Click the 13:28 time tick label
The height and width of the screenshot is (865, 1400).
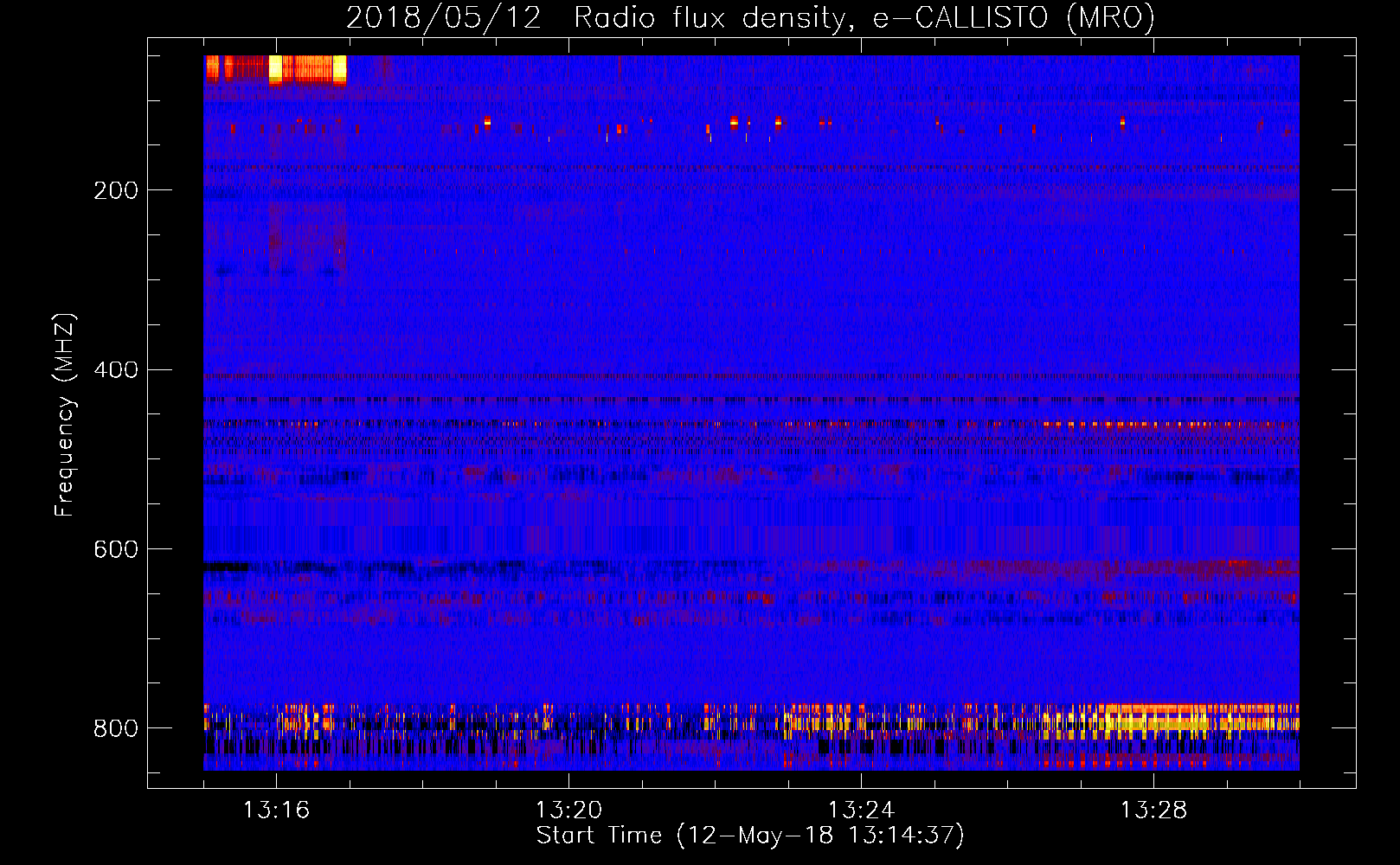(x=1153, y=810)
